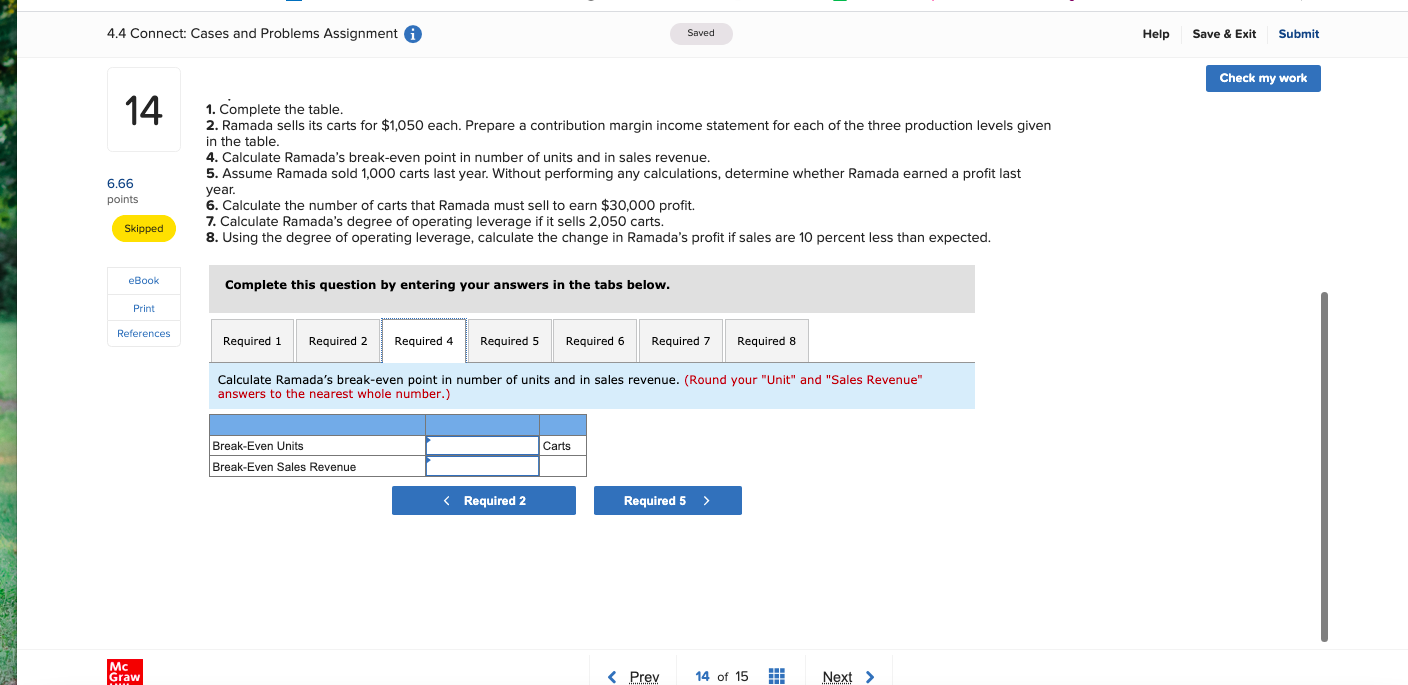Click the McGraw Hill logo

[124, 672]
